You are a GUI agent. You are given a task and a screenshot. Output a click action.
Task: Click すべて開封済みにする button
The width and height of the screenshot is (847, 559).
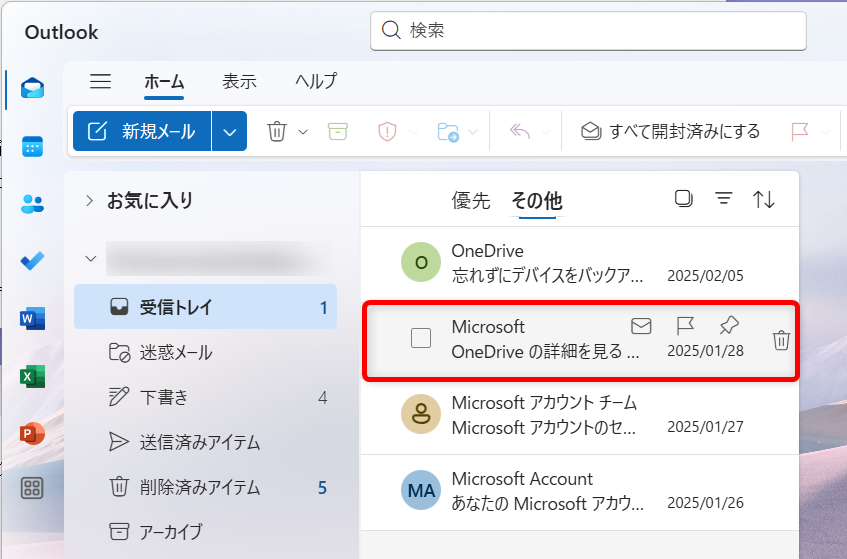[671, 131]
